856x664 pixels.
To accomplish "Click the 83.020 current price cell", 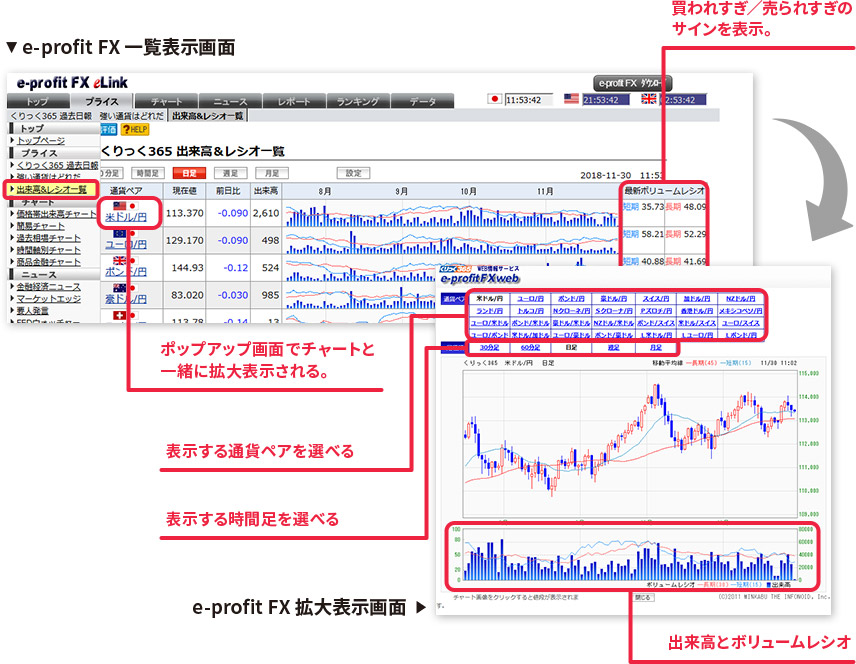I will (x=185, y=295).
